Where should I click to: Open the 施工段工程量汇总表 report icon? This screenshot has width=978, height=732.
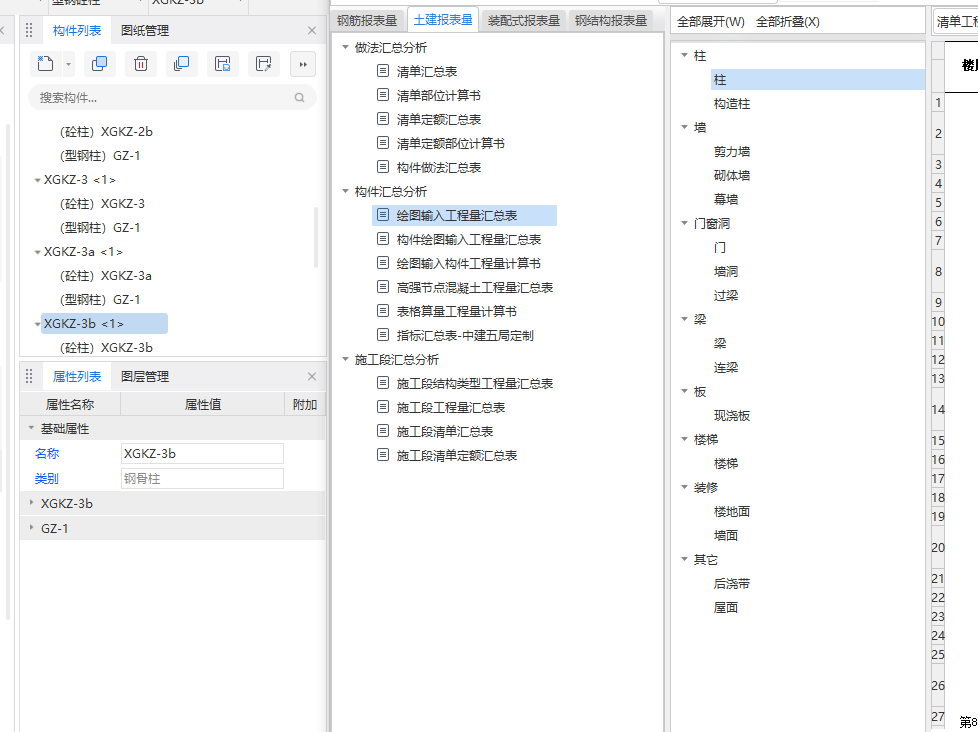tap(383, 407)
